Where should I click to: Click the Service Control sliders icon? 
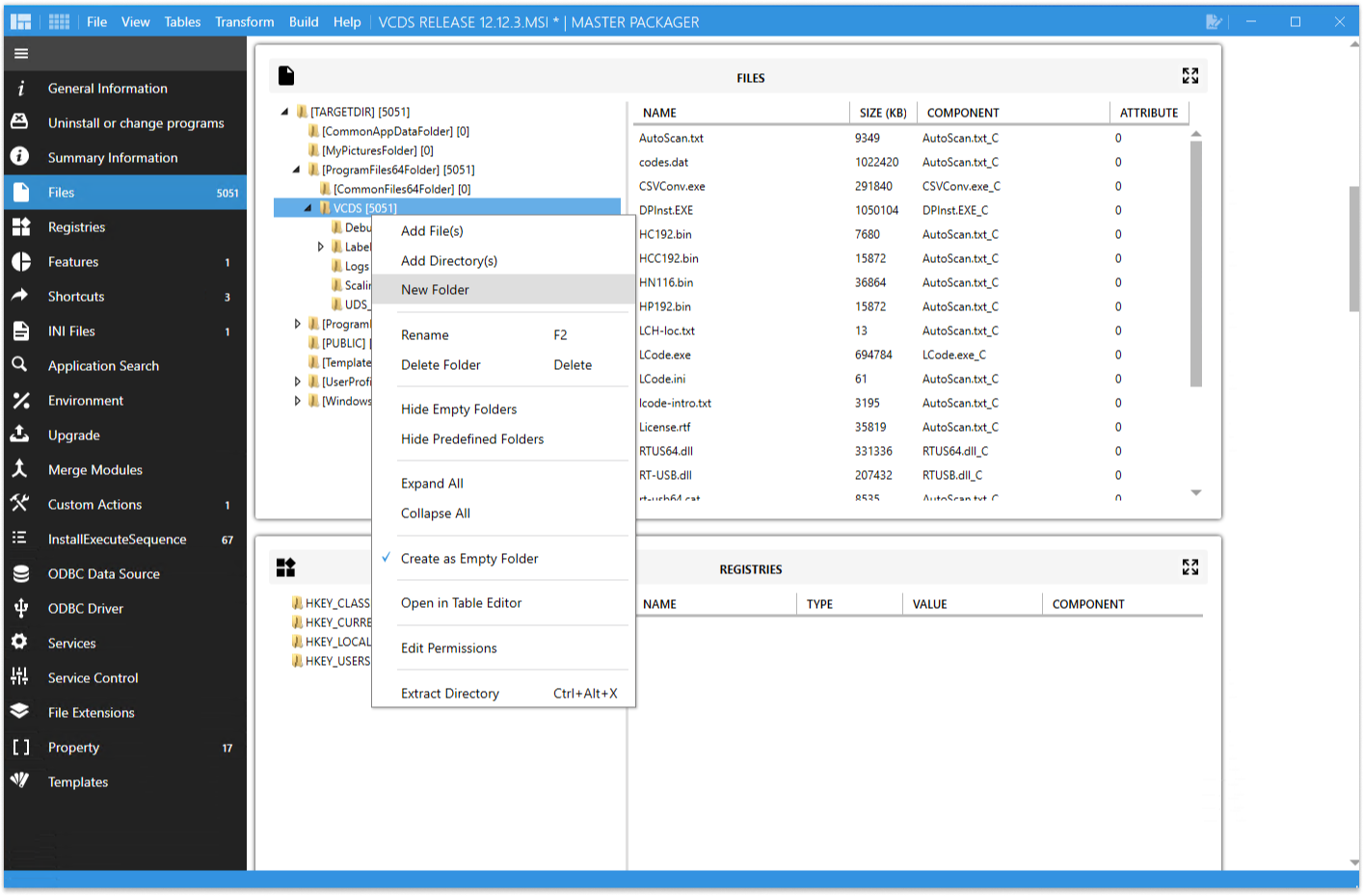(20, 677)
